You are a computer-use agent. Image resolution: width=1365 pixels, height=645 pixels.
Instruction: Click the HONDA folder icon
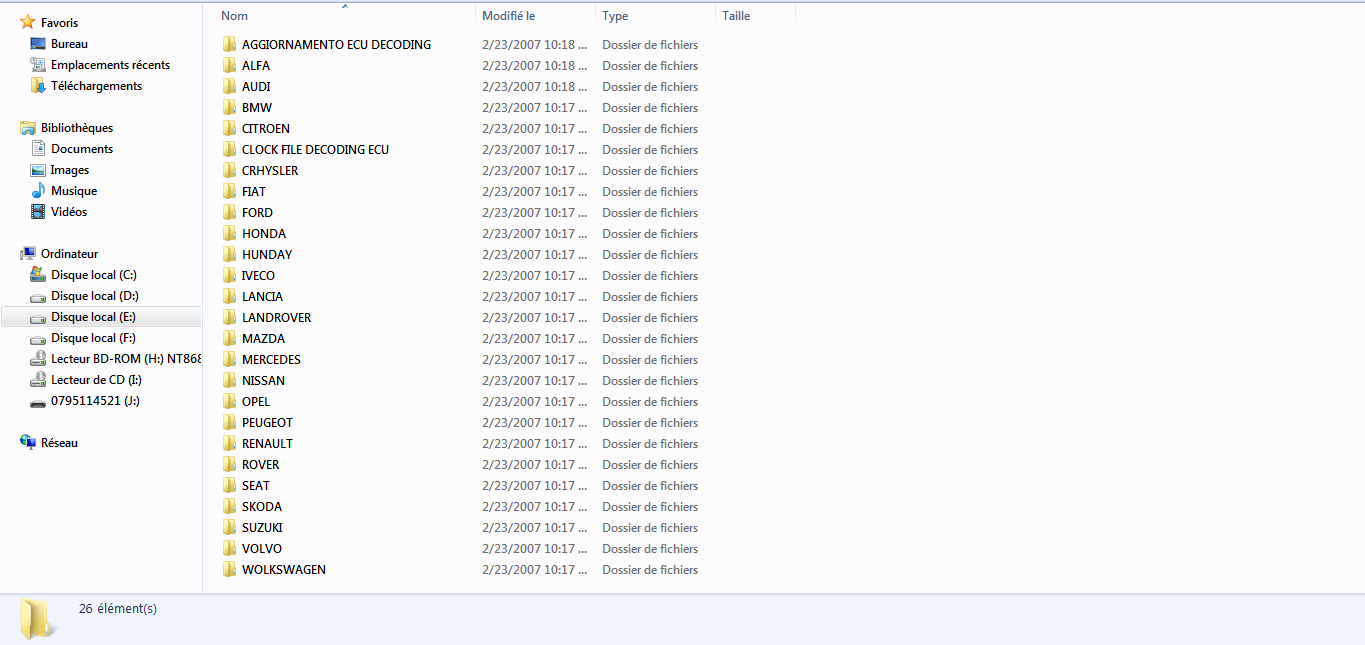(229, 233)
